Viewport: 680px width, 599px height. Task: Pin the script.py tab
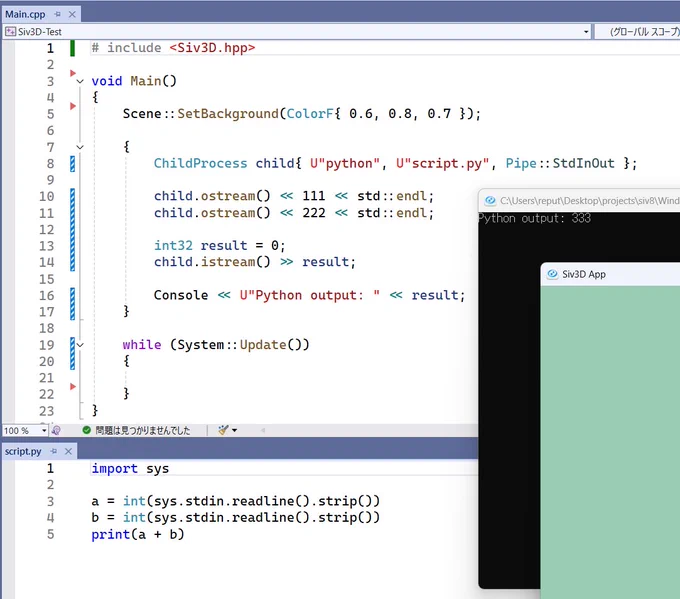tap(53, 452)
